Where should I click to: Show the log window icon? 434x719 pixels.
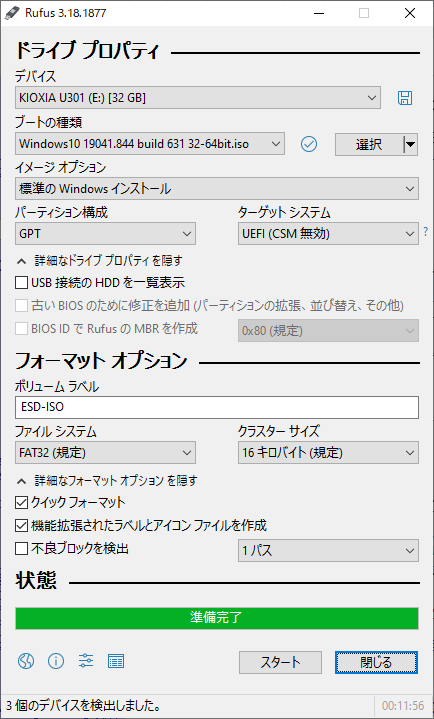pyautogui.click(x=116, y=661)
